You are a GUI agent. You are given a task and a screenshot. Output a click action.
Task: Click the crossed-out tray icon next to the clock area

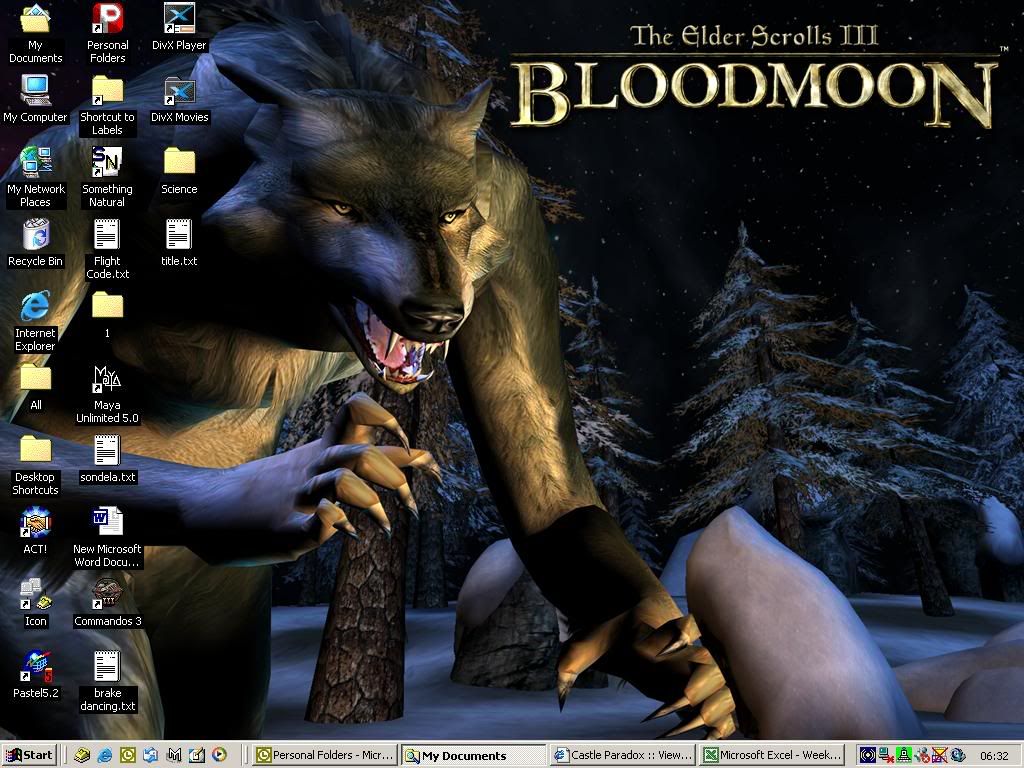pyautogui.click(x=939, y=756)
